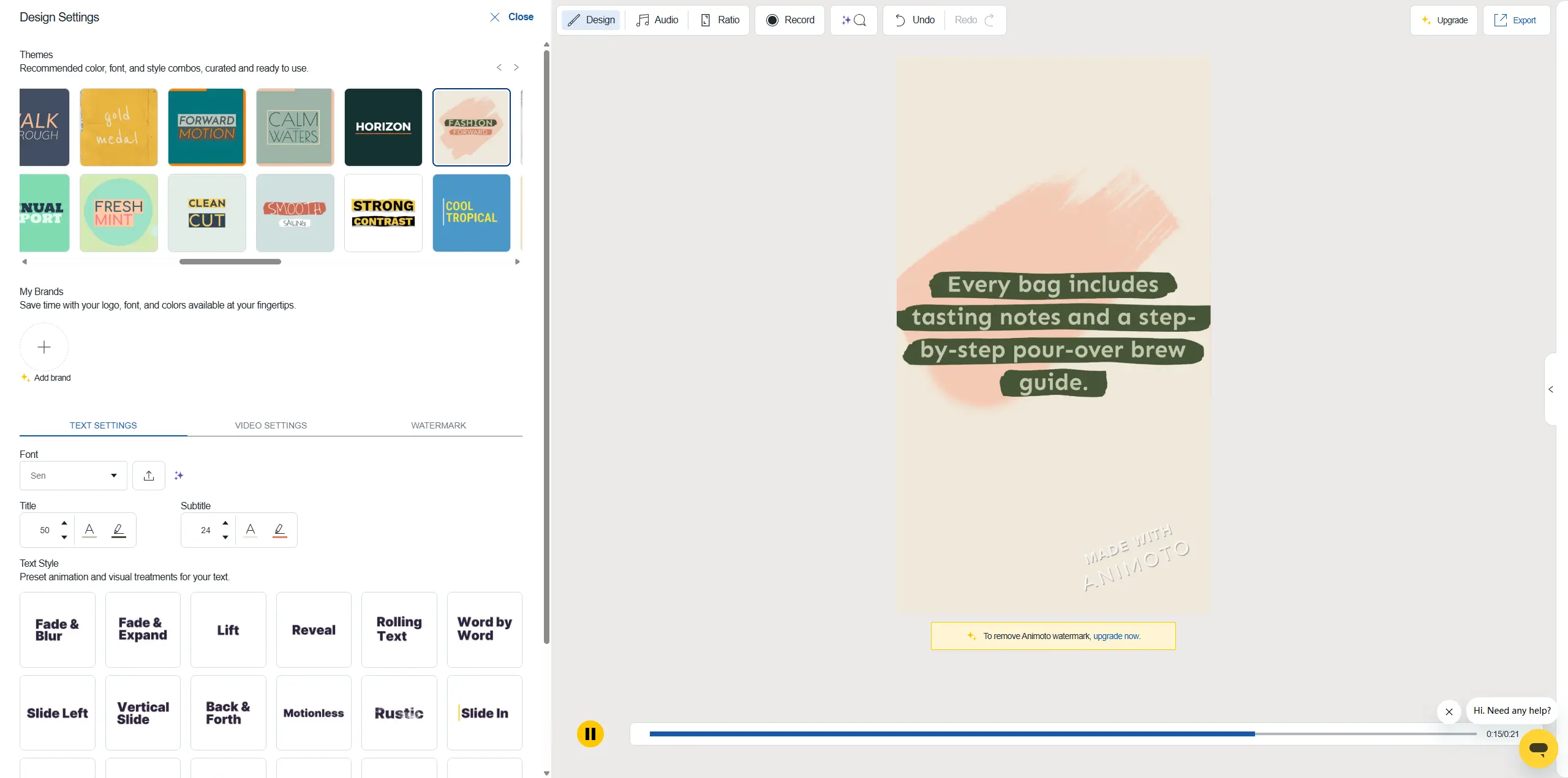Click the Title size field showing 50
Image resolution: width=1568 pixels, height=778 pixels.
pyautogui.click(x=45, y=530)
